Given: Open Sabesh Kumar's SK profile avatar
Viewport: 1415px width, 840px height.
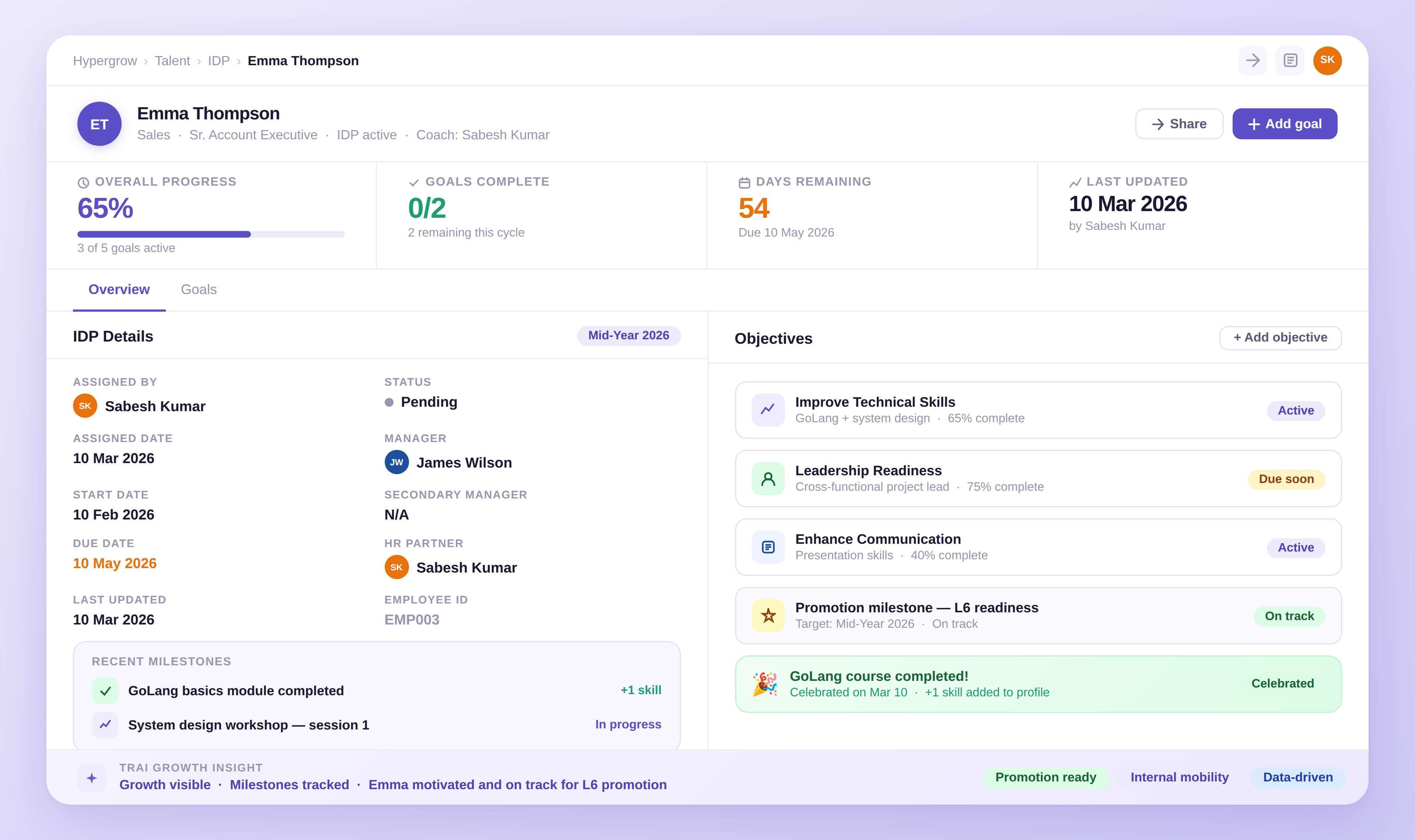Looking at the screenshot, I should [1328, 60].
